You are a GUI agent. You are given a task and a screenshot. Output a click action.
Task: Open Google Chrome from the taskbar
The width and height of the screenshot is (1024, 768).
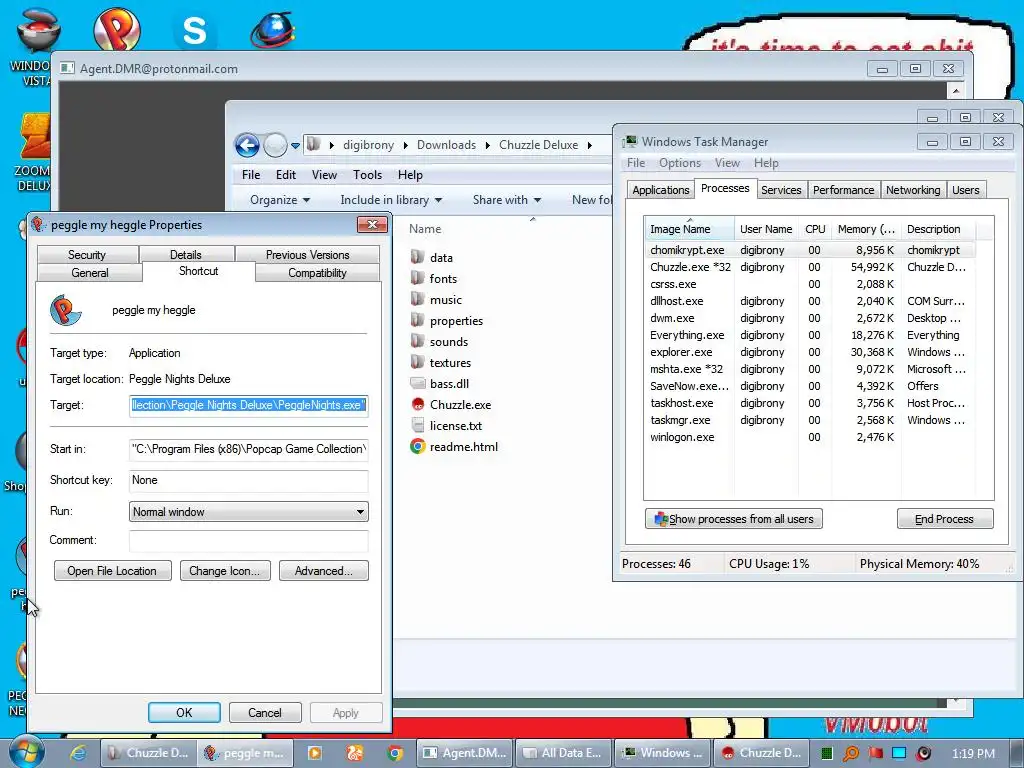tap(394, 753)
